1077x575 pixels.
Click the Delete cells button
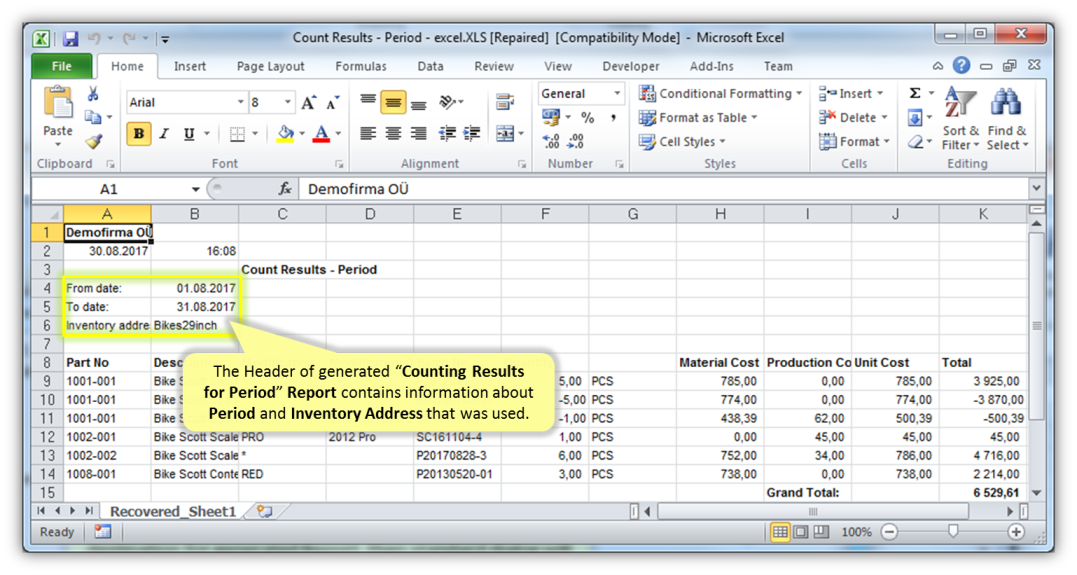point(853,117)
